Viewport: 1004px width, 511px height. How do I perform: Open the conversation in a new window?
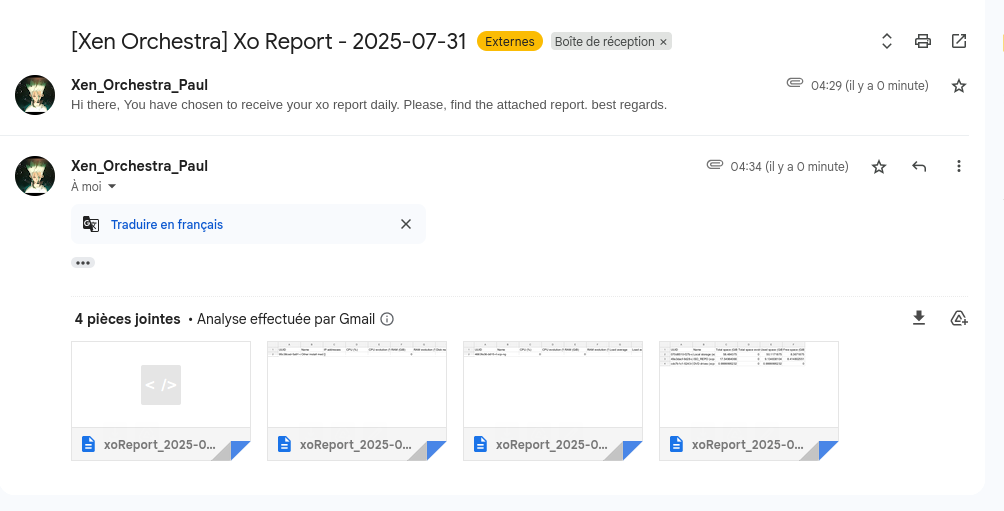click(x=959, y=42)
